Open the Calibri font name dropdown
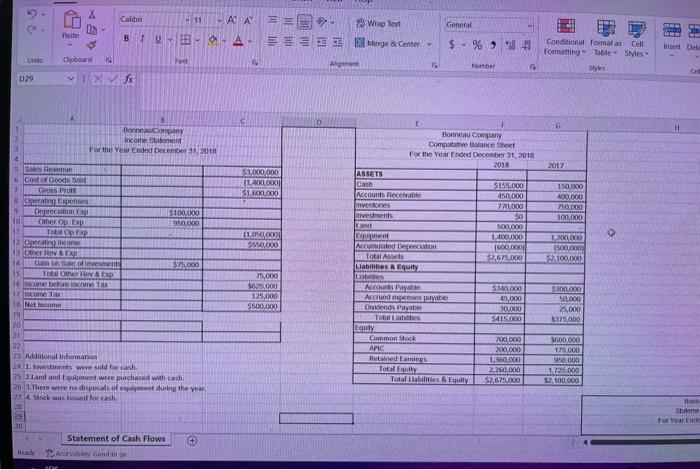Screen dimensions: 700x470 pos(188,20)
